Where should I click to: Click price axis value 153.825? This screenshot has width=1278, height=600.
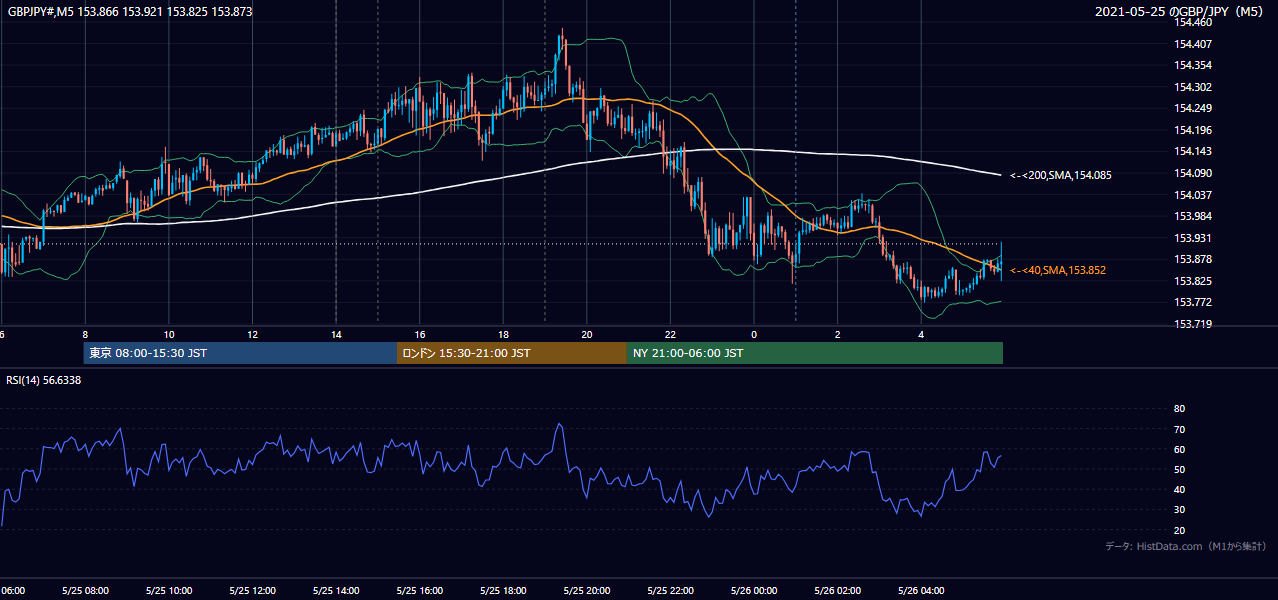(x=1192, y=281)
